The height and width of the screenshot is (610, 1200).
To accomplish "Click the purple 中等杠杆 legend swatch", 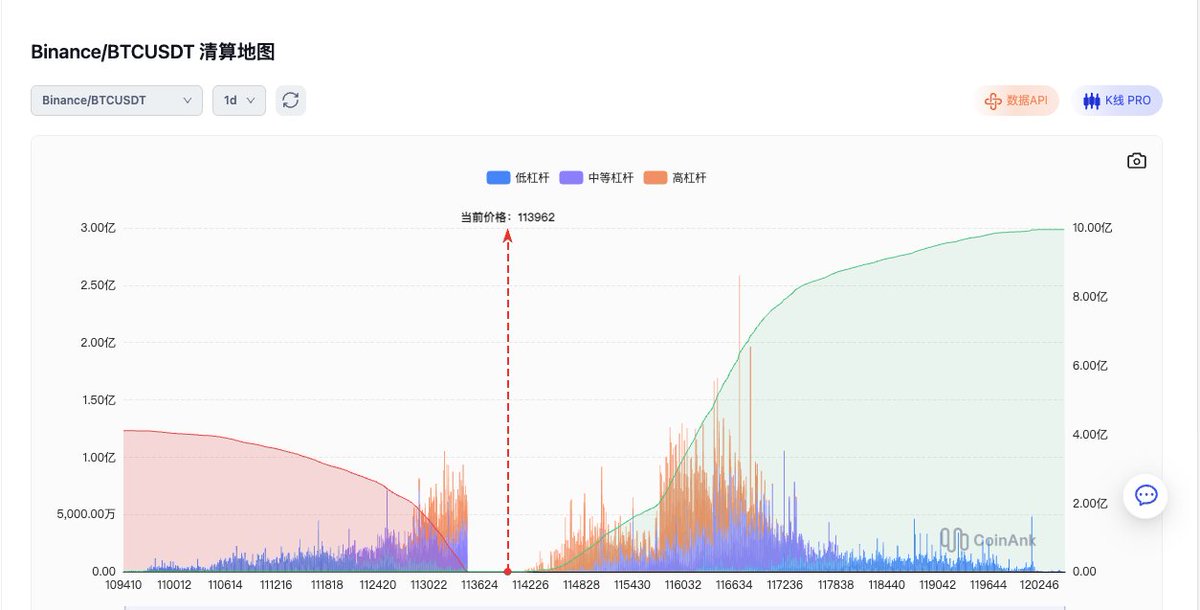I will 572,178.
